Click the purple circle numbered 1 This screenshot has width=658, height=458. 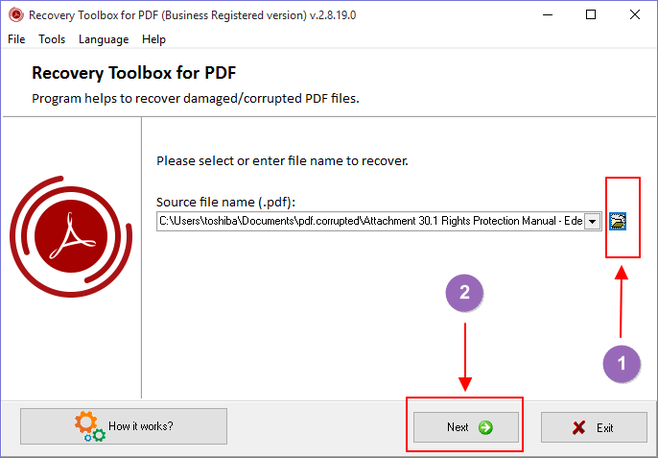[620, 365]
